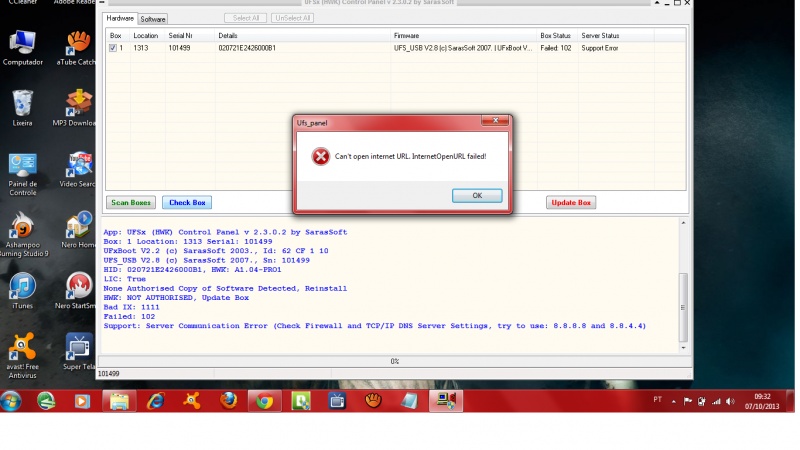Viewport: 800px width, 450px height.
Task: Switch to the Software tab
Action: tap(153, 19)
